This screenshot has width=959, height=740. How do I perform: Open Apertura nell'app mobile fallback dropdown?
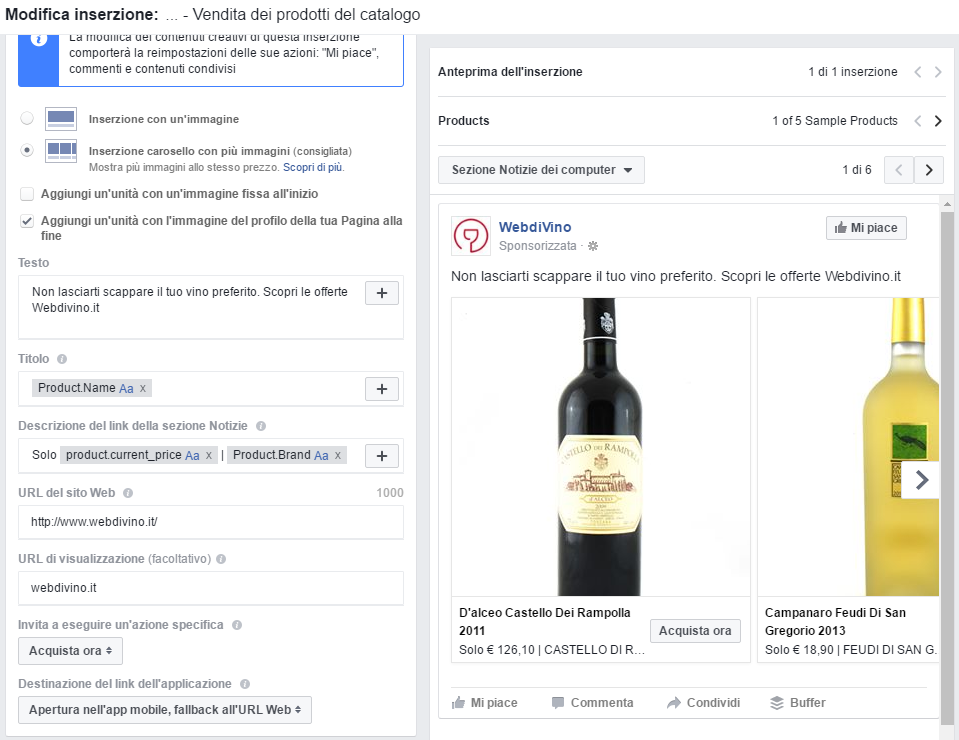tap(165, 709)
